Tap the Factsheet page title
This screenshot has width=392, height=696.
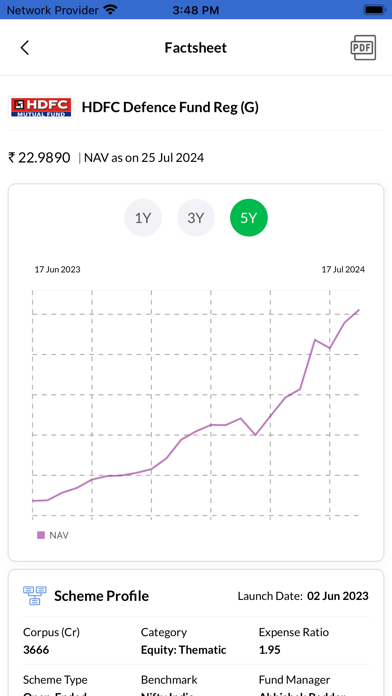[x=196, y=47]
